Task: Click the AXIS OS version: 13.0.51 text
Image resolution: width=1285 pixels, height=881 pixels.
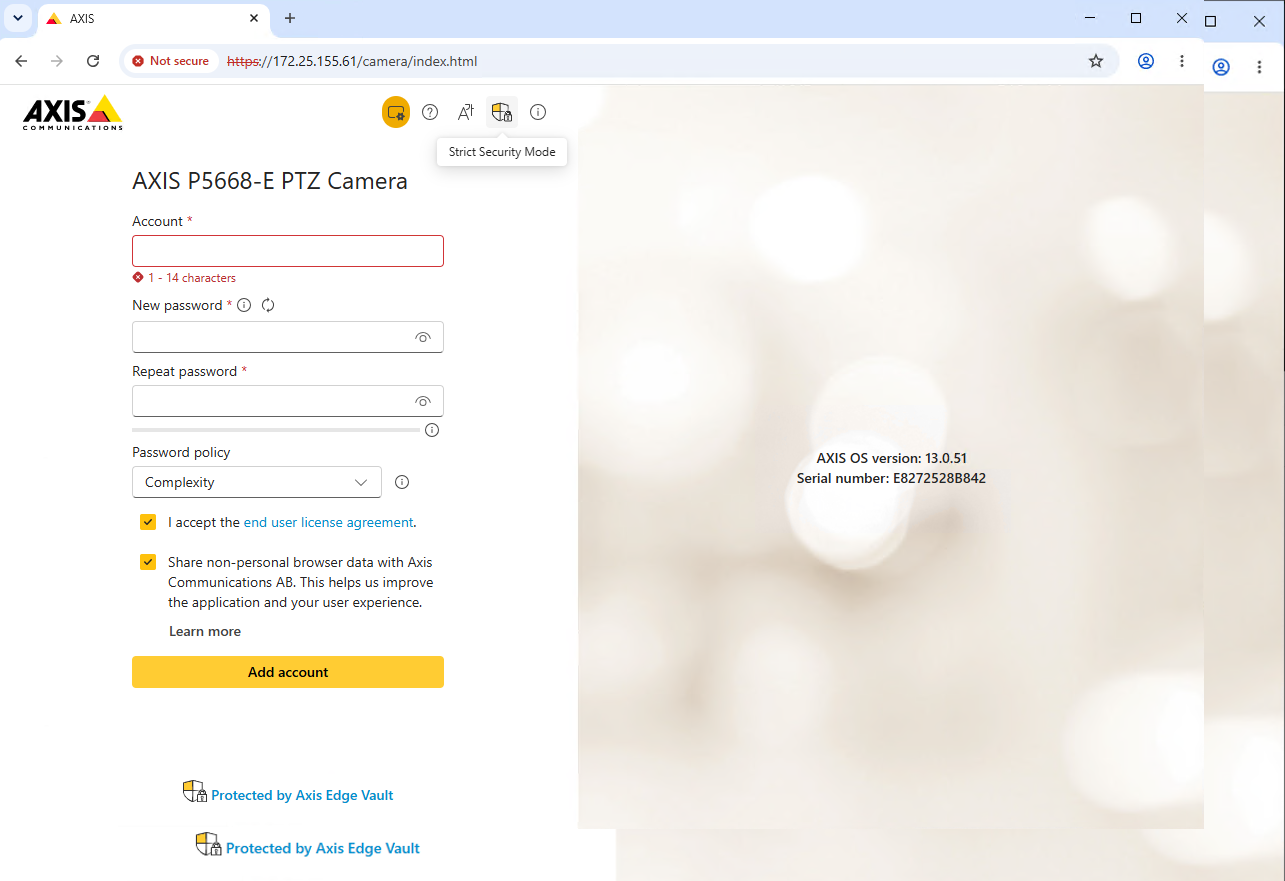Action: [892, 458]
